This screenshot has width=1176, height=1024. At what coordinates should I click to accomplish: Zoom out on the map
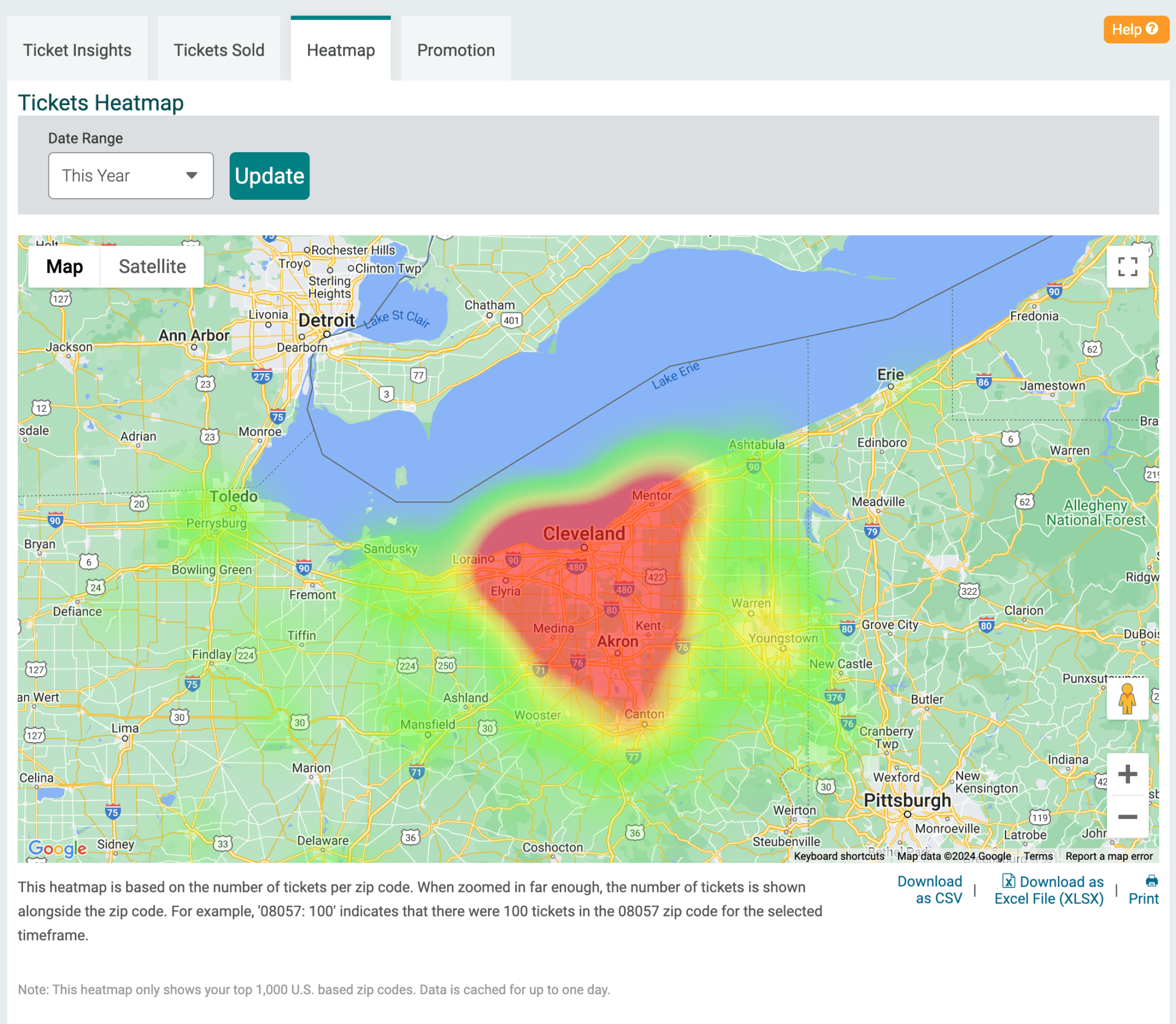pos(1127,817)
